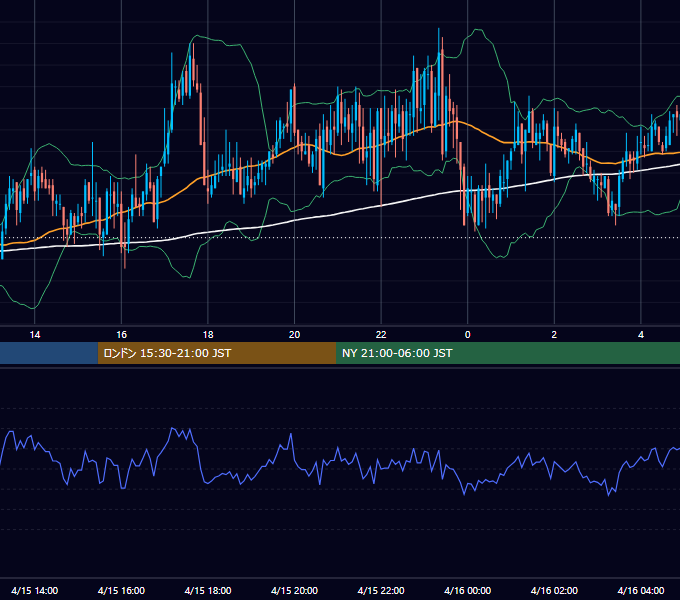Click the 4/15 16:00 time label

click(121, 590)
